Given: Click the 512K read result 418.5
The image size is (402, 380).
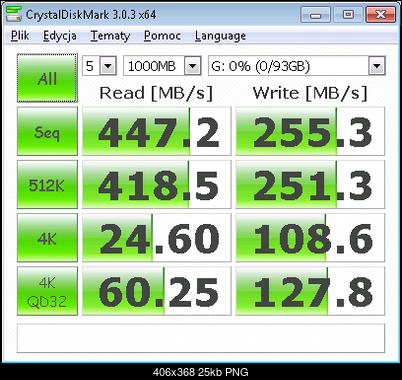Looking at the screenshot, I should tap(156, 184).
